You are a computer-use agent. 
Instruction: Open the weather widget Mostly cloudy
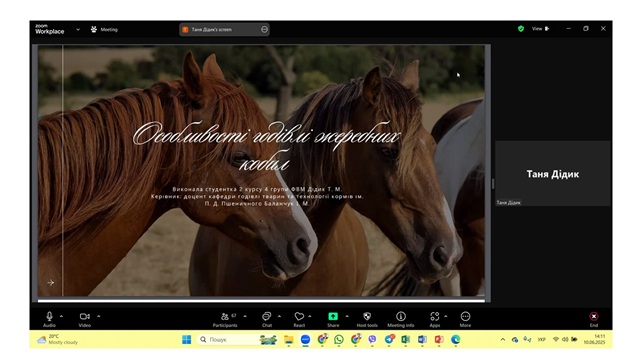pyautogui.click(x=58, y=340)
